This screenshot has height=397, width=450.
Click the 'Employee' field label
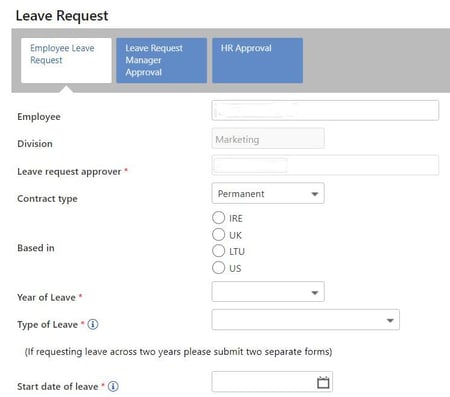[39, 117]
